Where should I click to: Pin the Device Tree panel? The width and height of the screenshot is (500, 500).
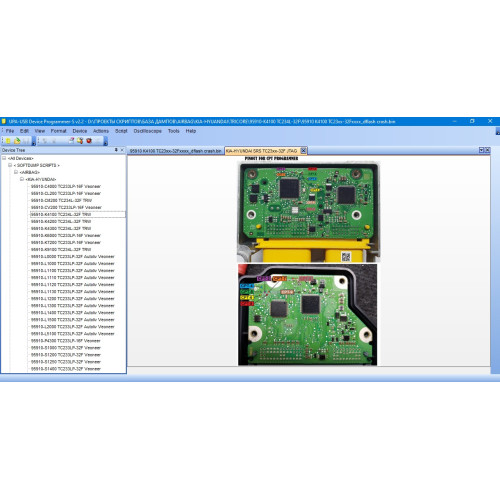116,150
